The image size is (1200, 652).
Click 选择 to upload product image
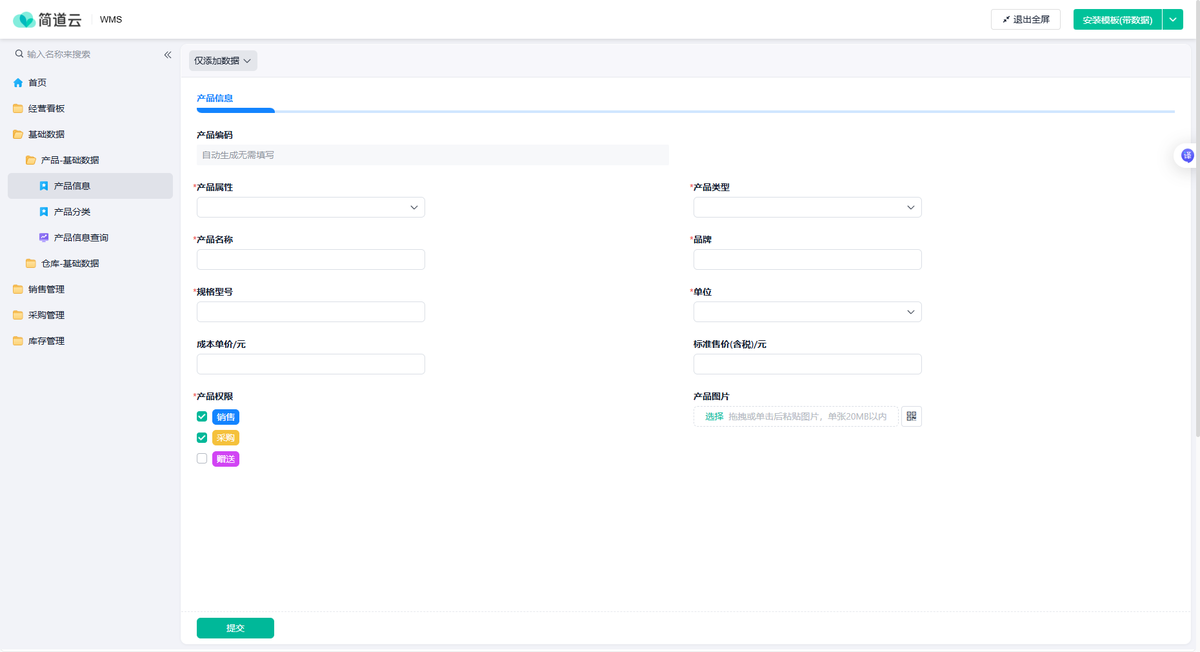[x=714, y=416]
